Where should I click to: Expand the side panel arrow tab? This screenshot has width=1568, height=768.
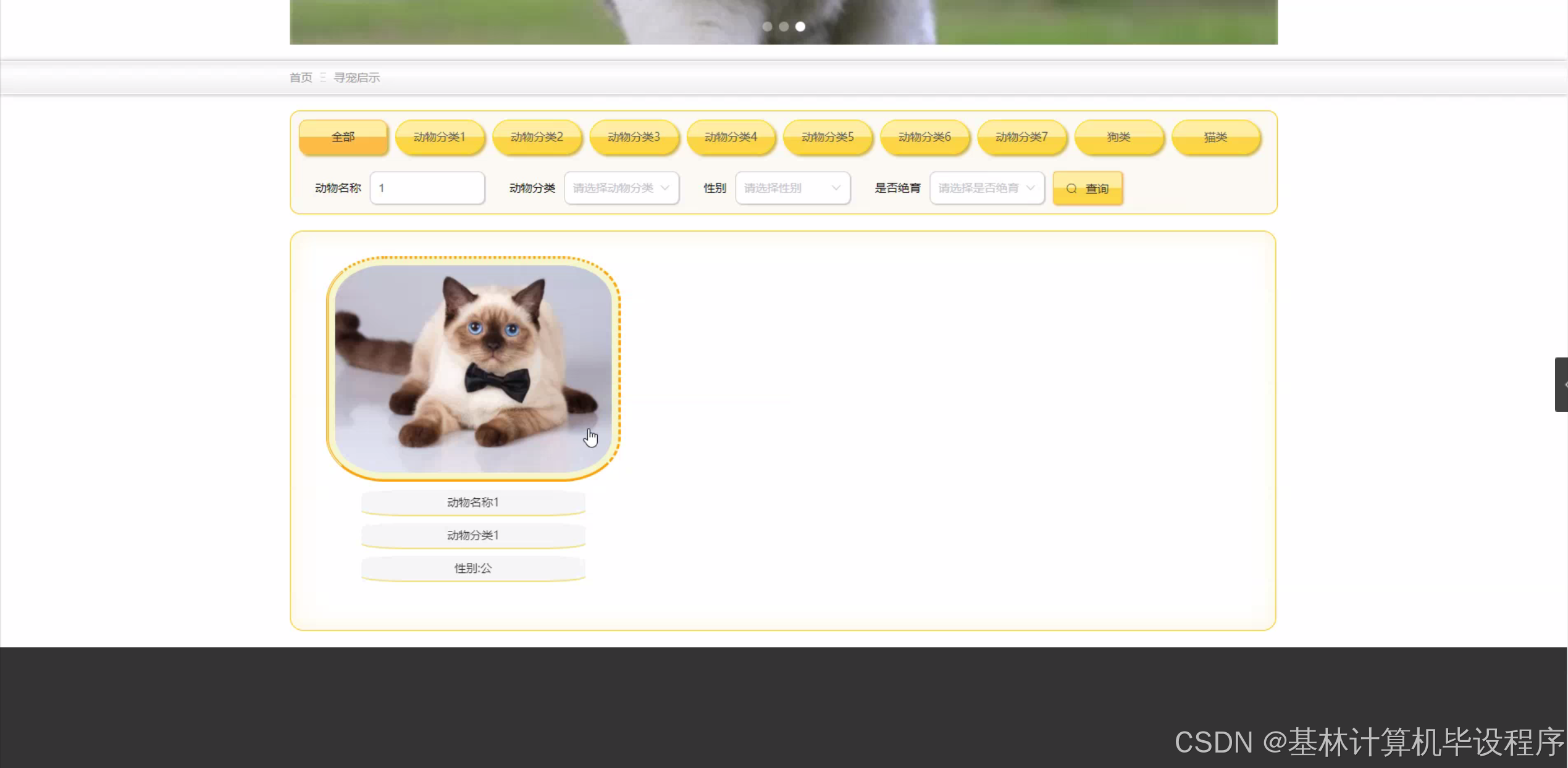(1561, 384)
